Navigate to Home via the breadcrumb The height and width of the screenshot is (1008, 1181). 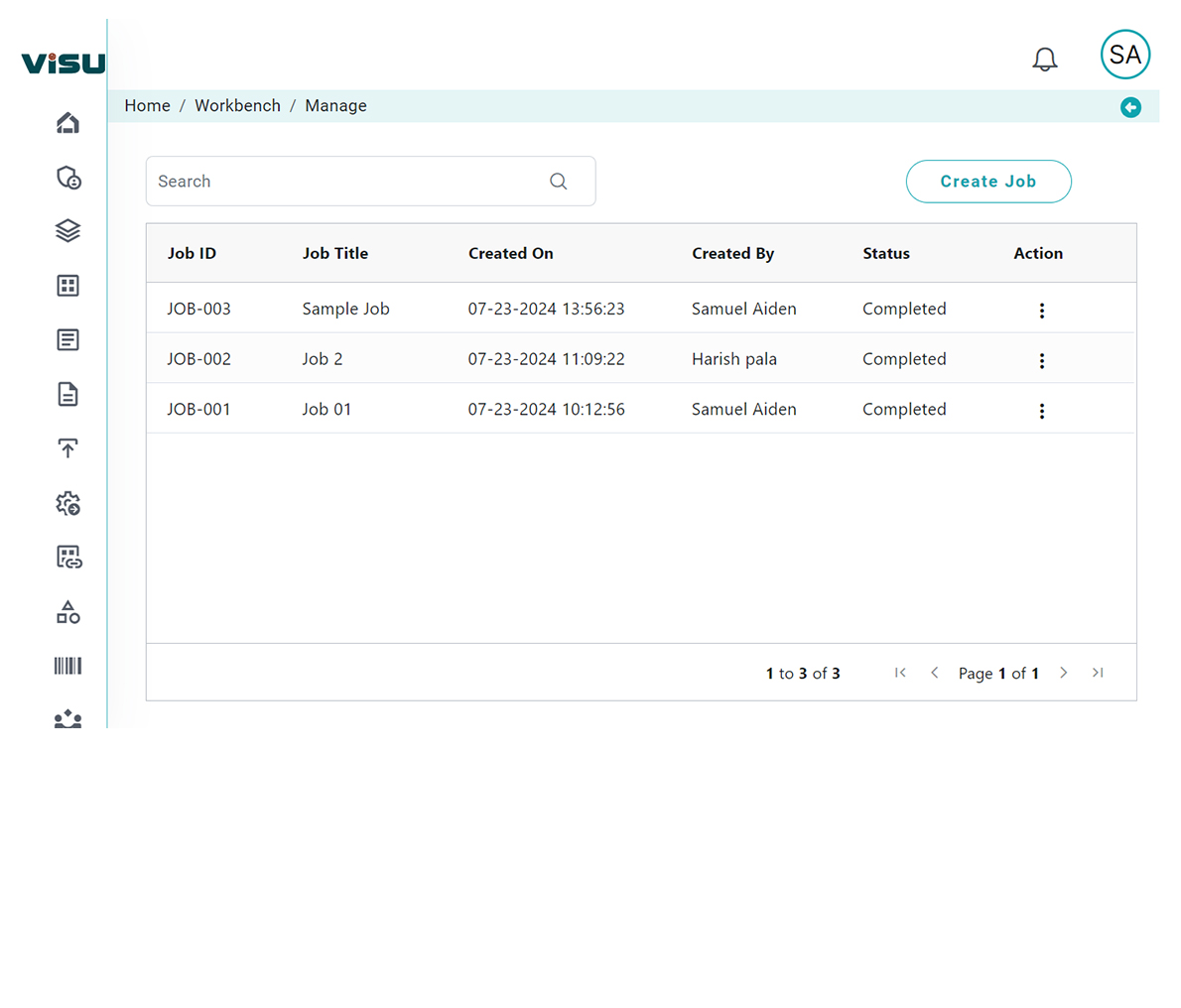147,106
